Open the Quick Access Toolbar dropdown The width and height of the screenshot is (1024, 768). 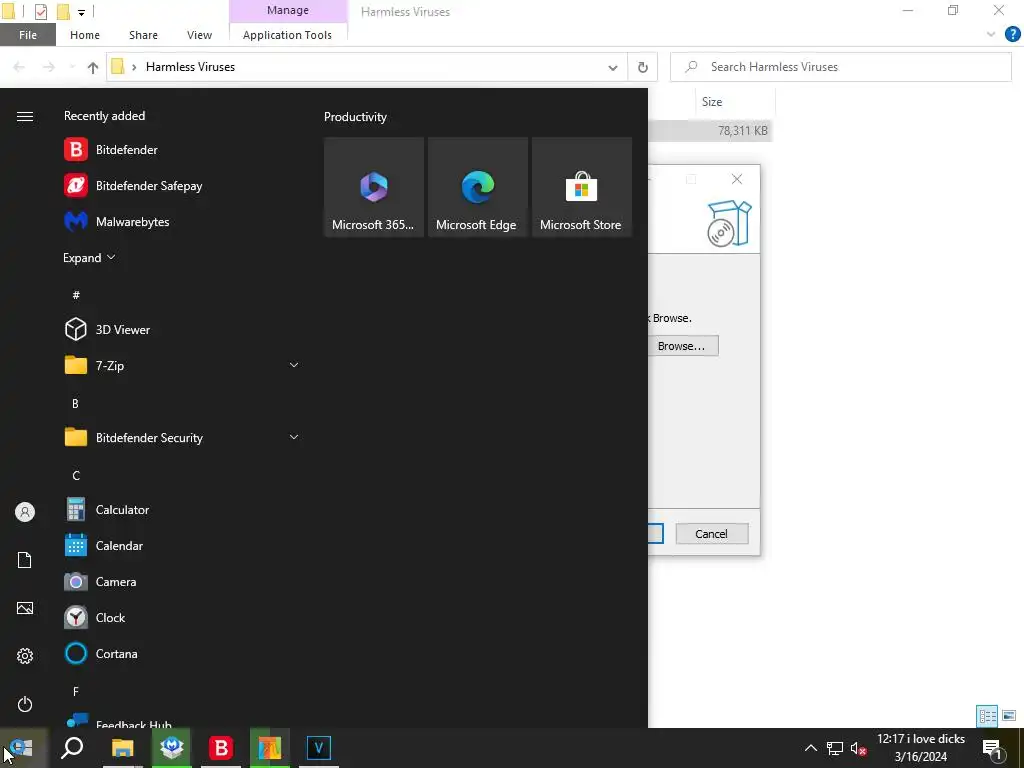pos(81,12)
